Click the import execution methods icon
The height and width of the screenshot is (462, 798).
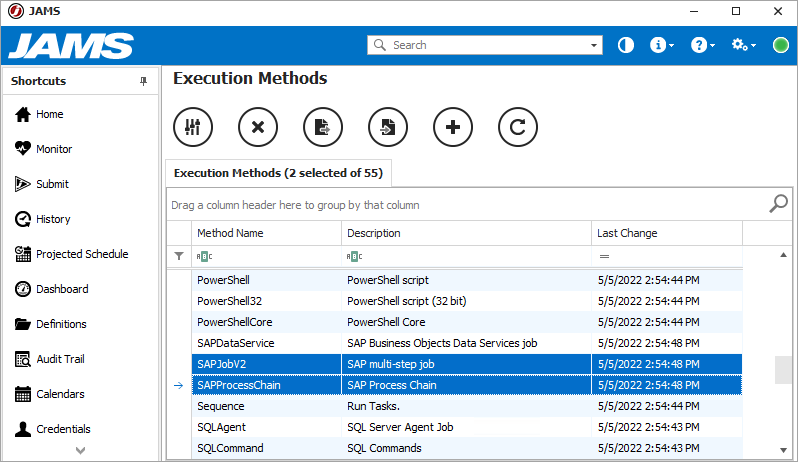(388, 127)
